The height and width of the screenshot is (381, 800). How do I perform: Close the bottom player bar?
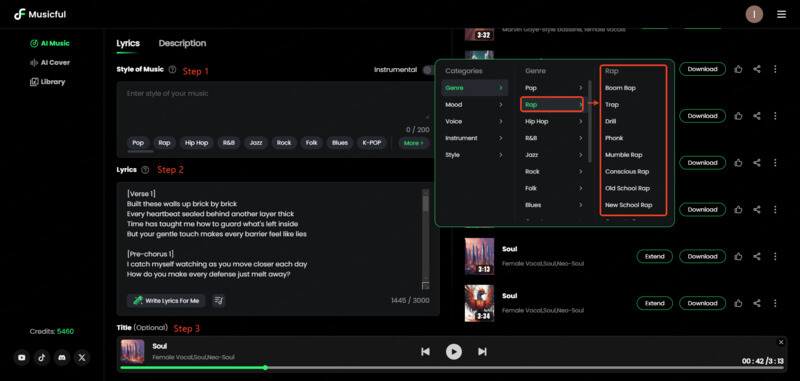coord(781,342)
